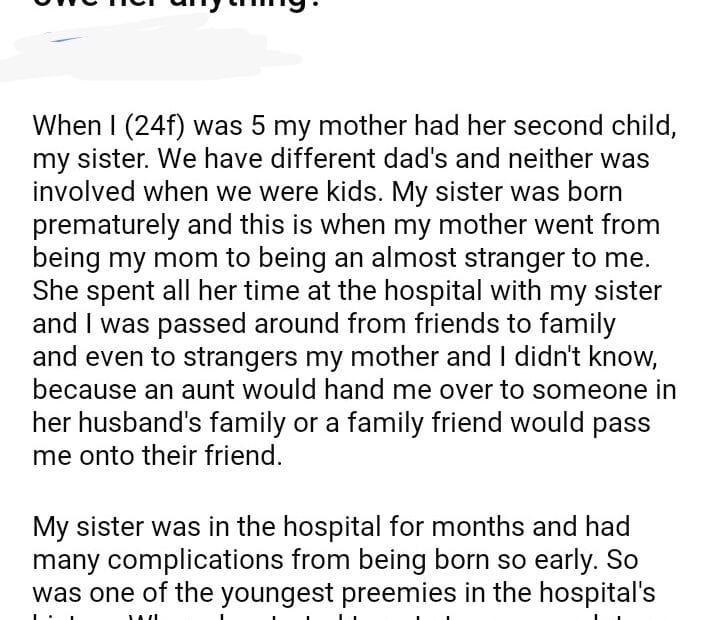The height and width of the screenshot is (620, 720).
Task: Click the redacted author name smudge
Action: (x=150, y=52)
